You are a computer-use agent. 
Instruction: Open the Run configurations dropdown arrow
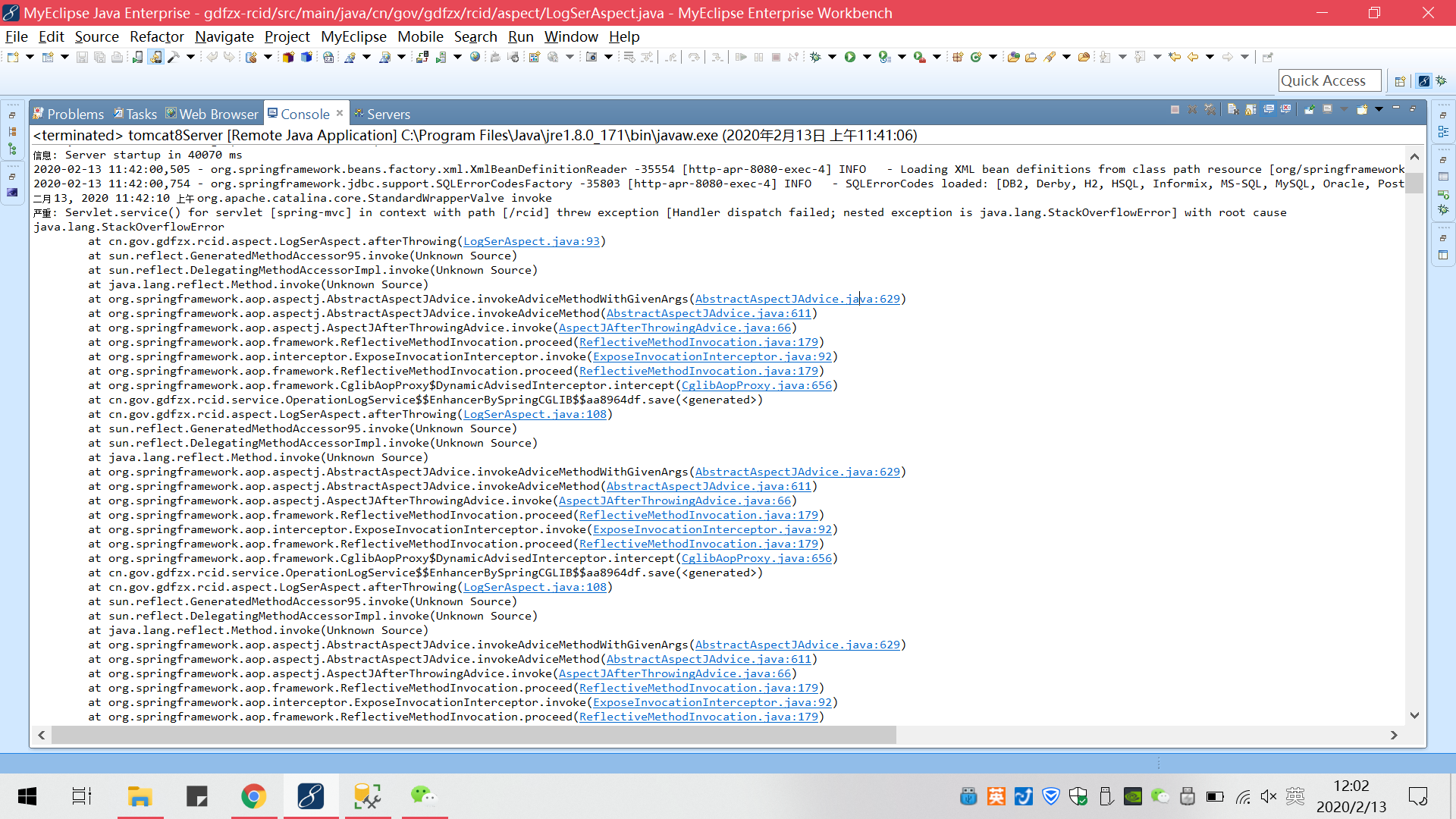coord(867,57)
